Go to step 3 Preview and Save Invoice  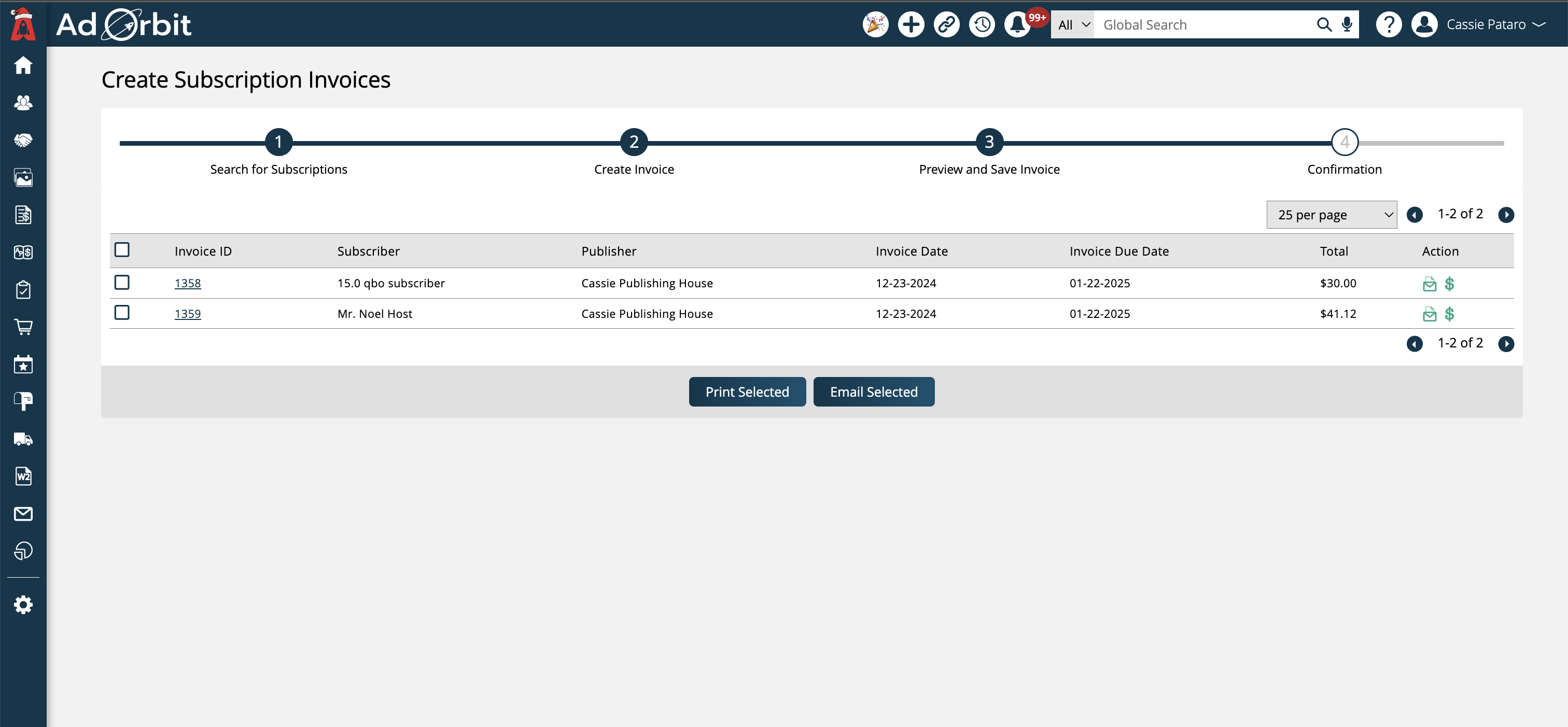[989, 143]
